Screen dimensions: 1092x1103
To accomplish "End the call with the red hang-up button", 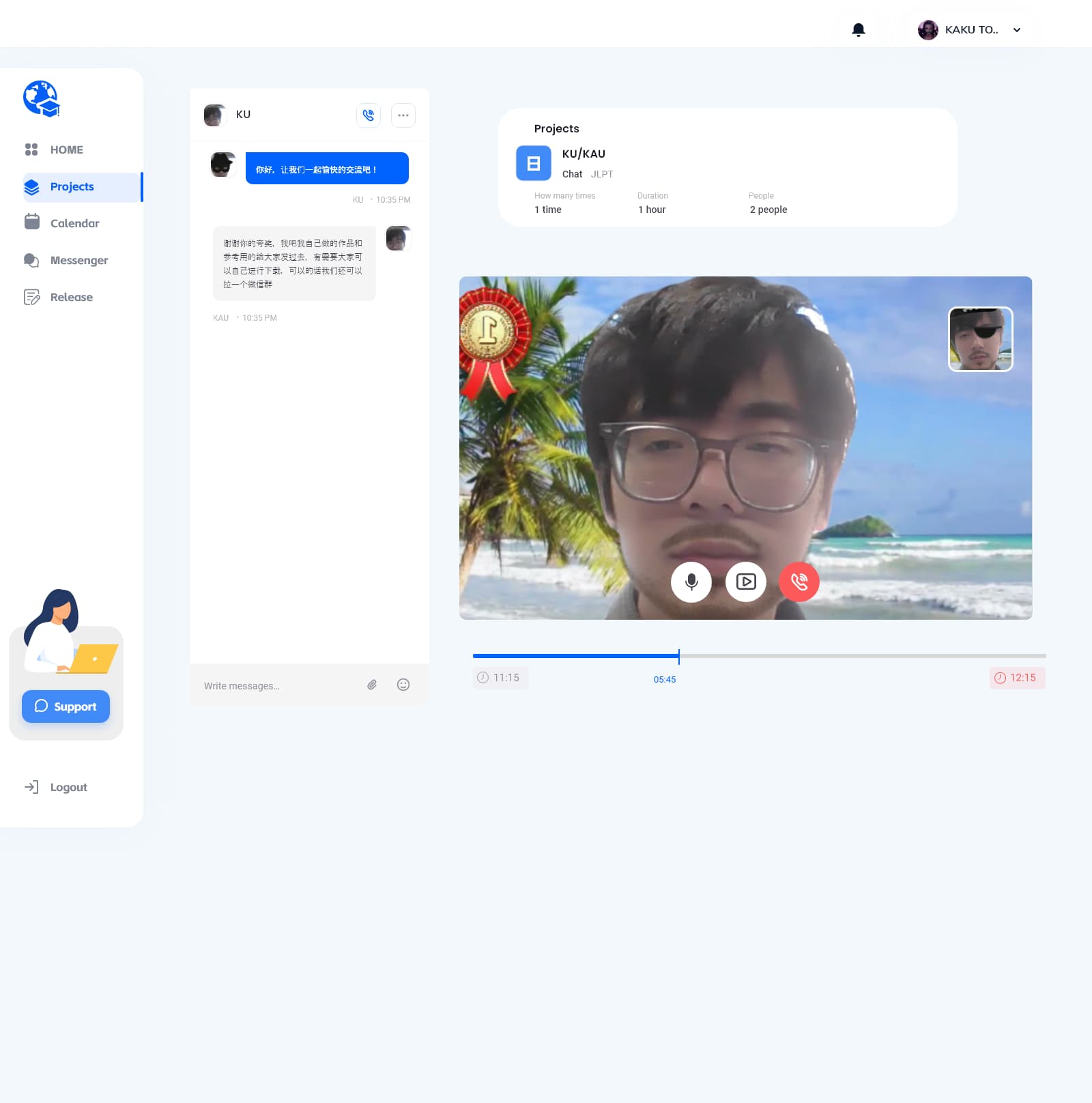I will pos(799,582).
